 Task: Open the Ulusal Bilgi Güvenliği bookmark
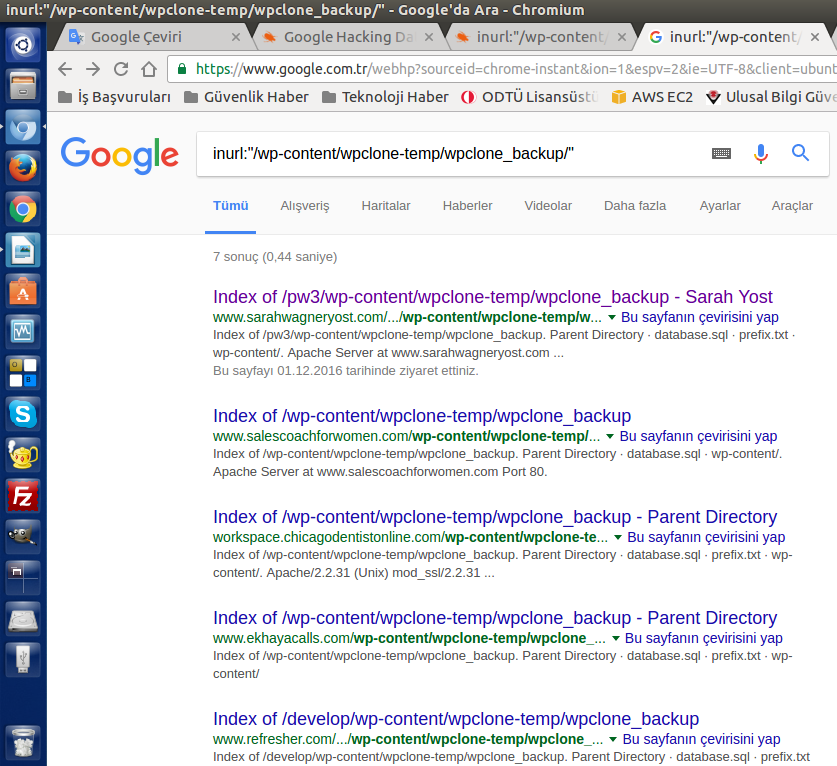coord(771,97)
